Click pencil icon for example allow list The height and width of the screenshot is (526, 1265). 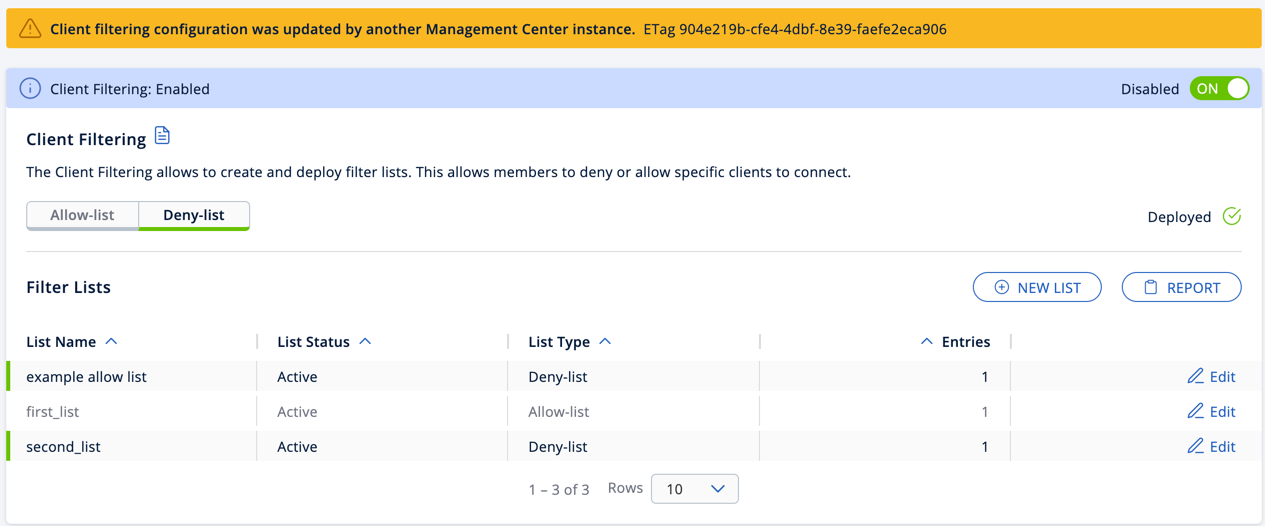(x=1195, y=376)
